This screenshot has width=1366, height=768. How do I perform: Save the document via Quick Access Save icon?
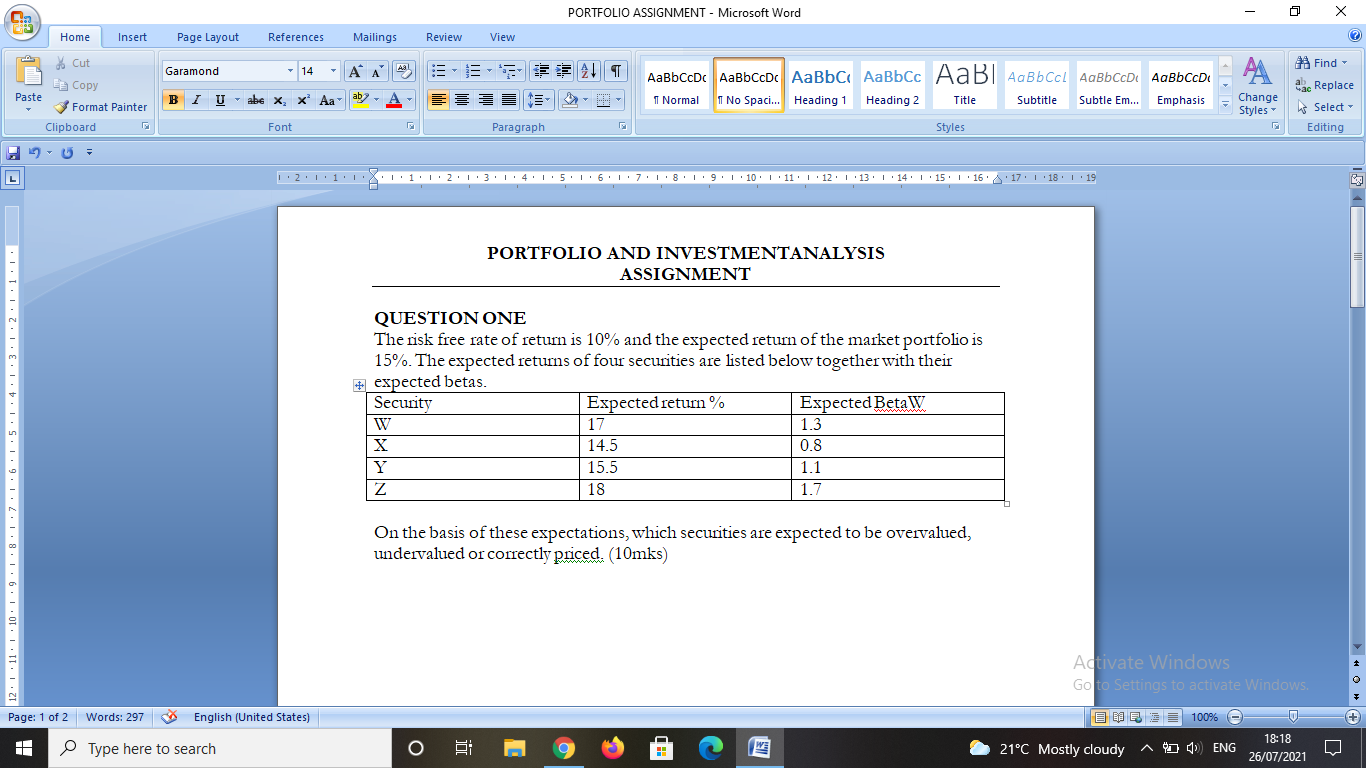coord(11,152)
